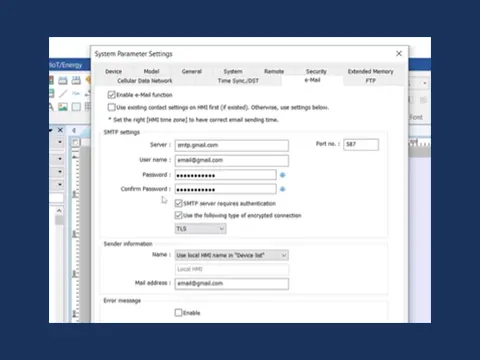Close the System Parameter Settings dialog
Image resolution: width=480 pixels, height=360 pixels.
click(399, 54)
